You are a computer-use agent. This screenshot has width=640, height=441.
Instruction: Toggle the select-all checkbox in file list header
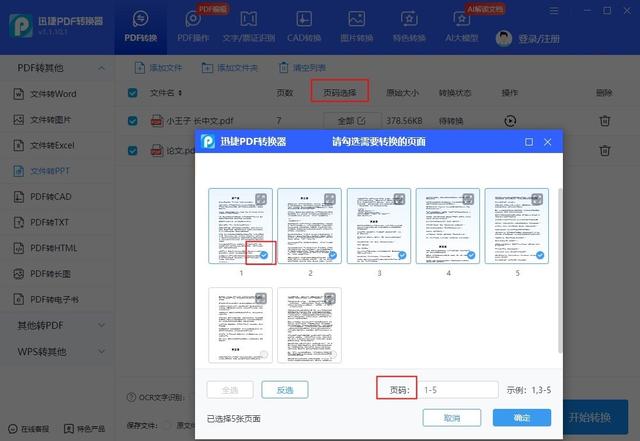[133, 93]
